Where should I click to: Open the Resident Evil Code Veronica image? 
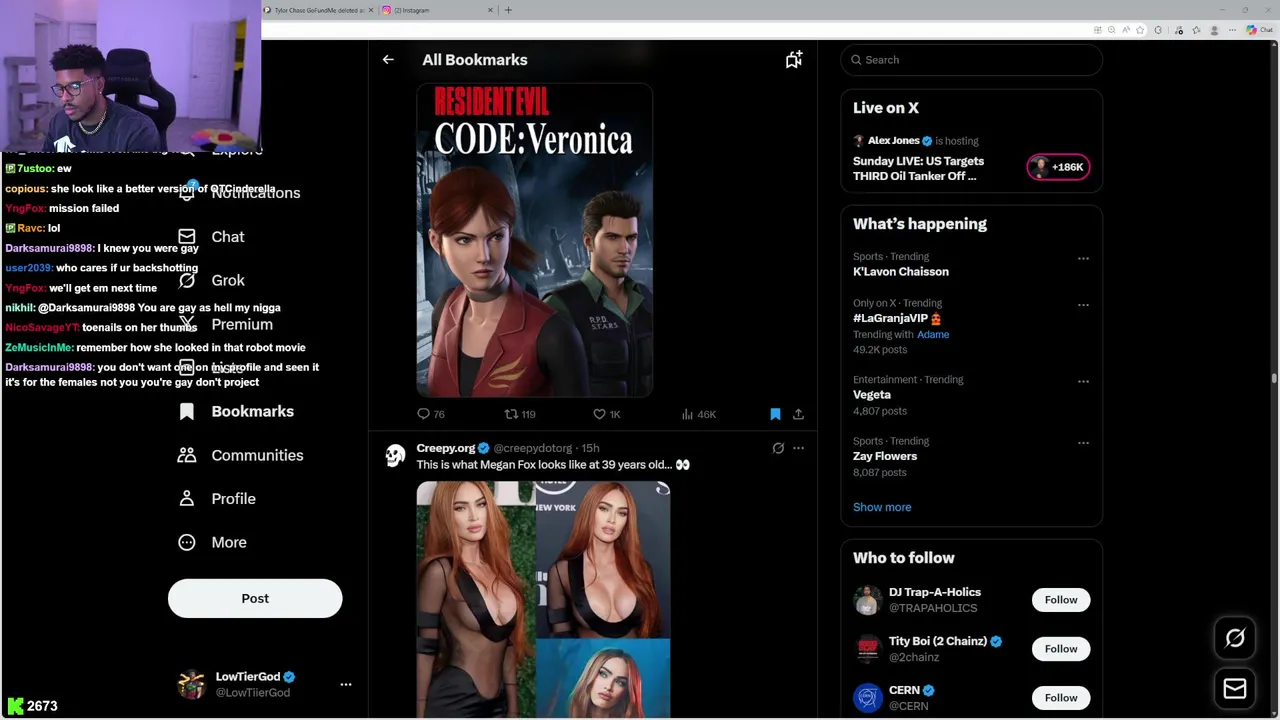[x=535, y=240]
